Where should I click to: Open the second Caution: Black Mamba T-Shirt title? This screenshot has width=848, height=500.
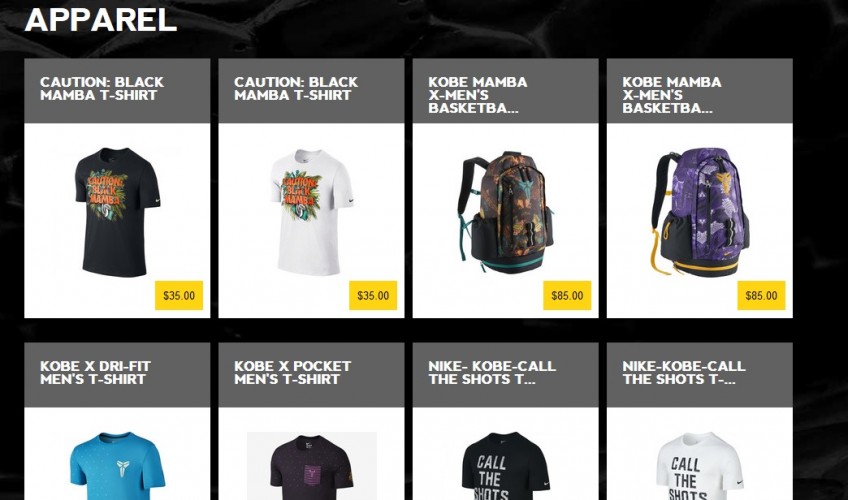pos(296,89)
